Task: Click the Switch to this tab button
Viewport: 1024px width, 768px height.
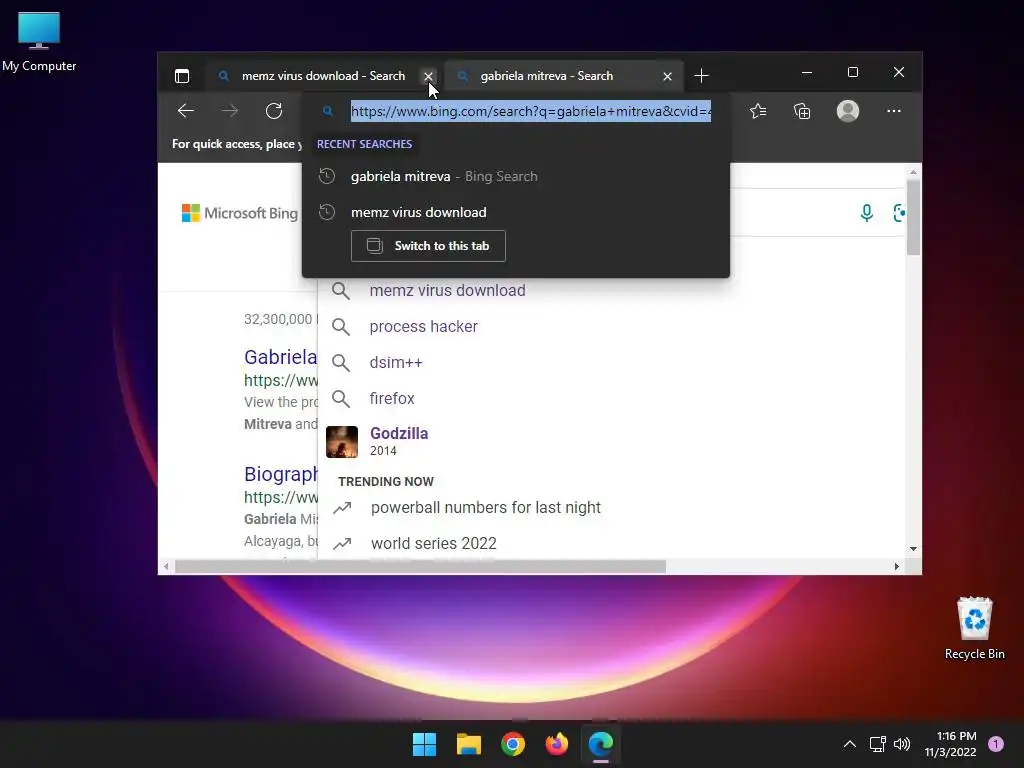Action: click(428, 246)
